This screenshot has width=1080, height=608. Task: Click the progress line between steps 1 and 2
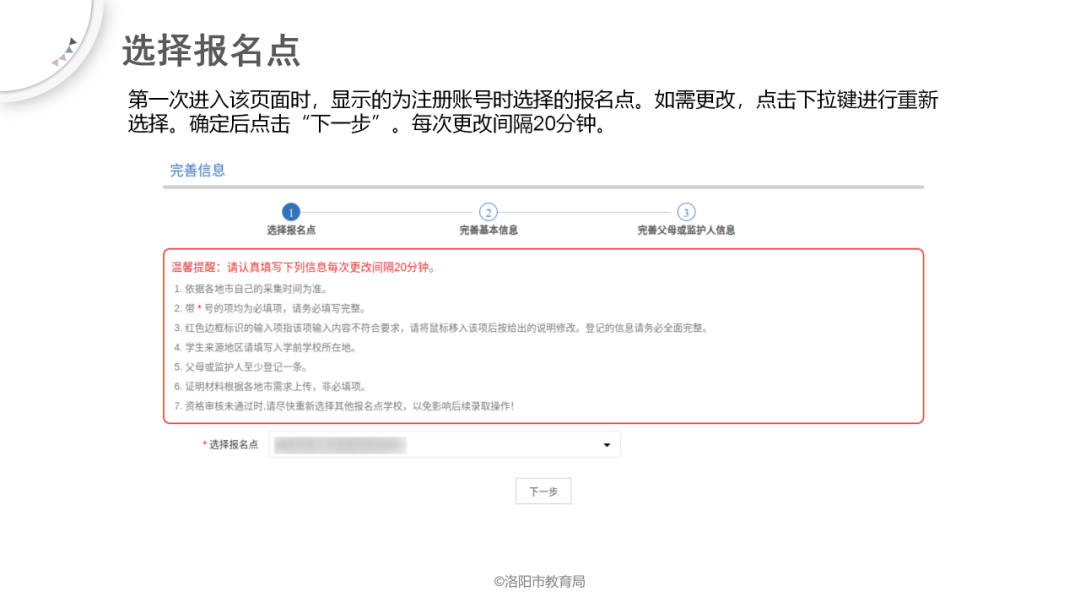pos(389,212)
